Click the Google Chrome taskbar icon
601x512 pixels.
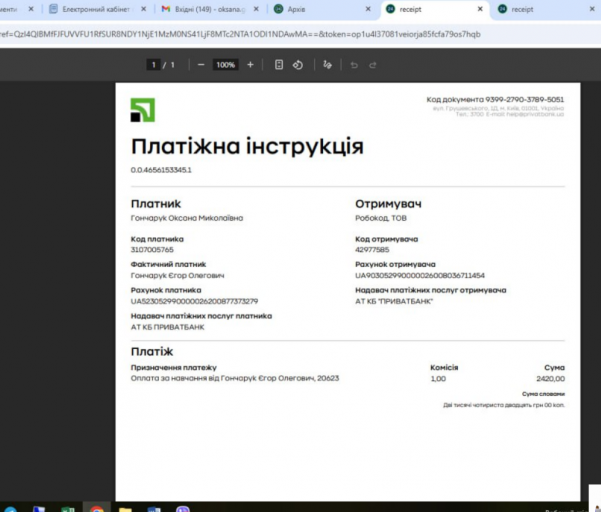[97, 508]
